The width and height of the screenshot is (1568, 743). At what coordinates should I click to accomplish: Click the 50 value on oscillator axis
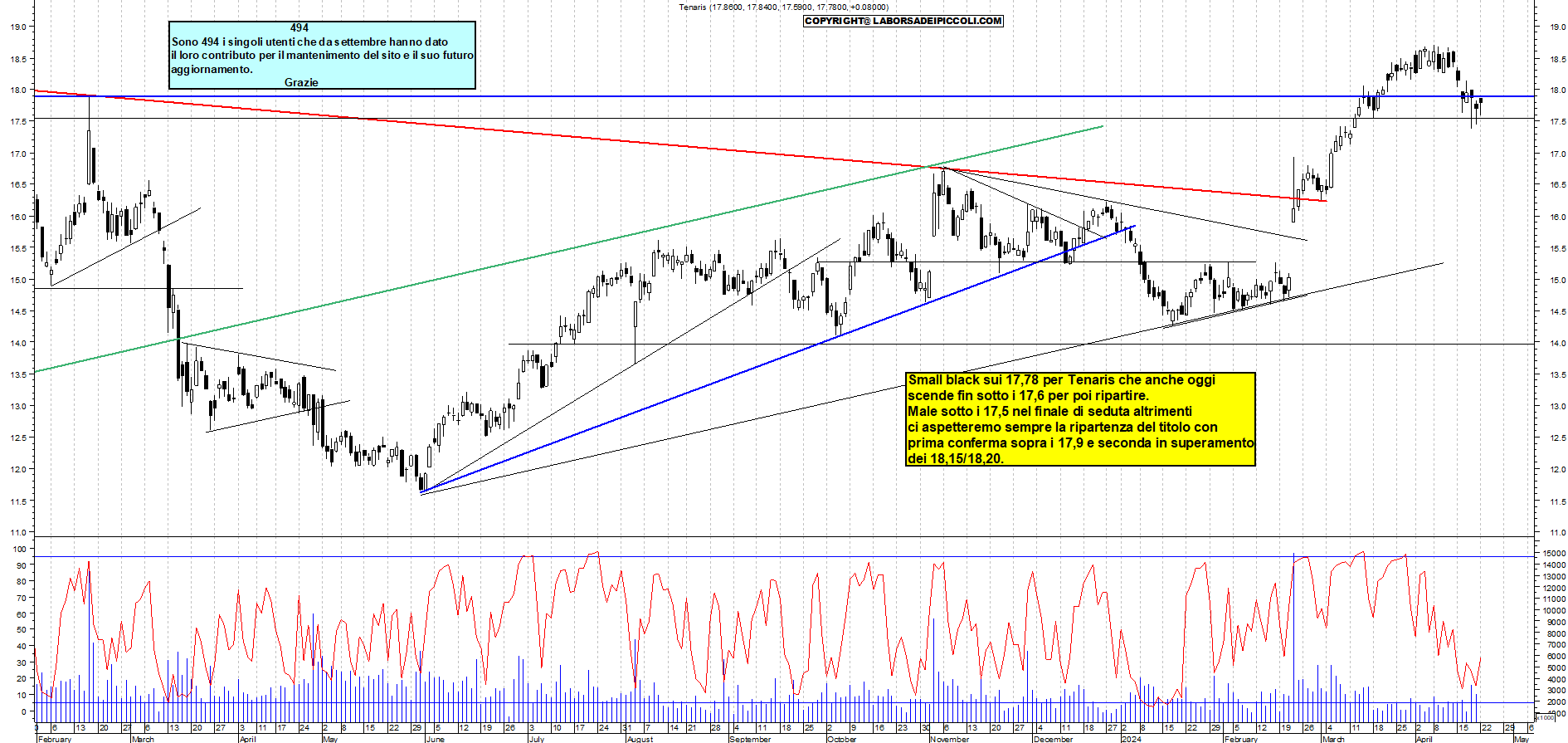click(x=22, y=631)
